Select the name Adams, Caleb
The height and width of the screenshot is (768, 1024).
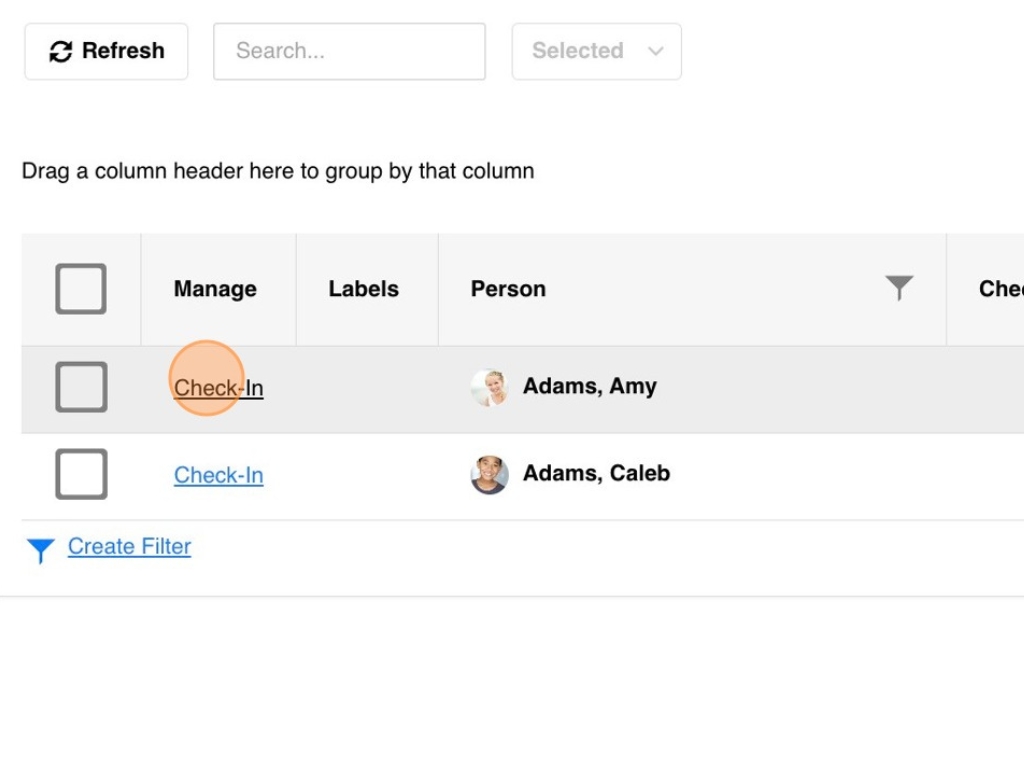click(x=596, y=474)
